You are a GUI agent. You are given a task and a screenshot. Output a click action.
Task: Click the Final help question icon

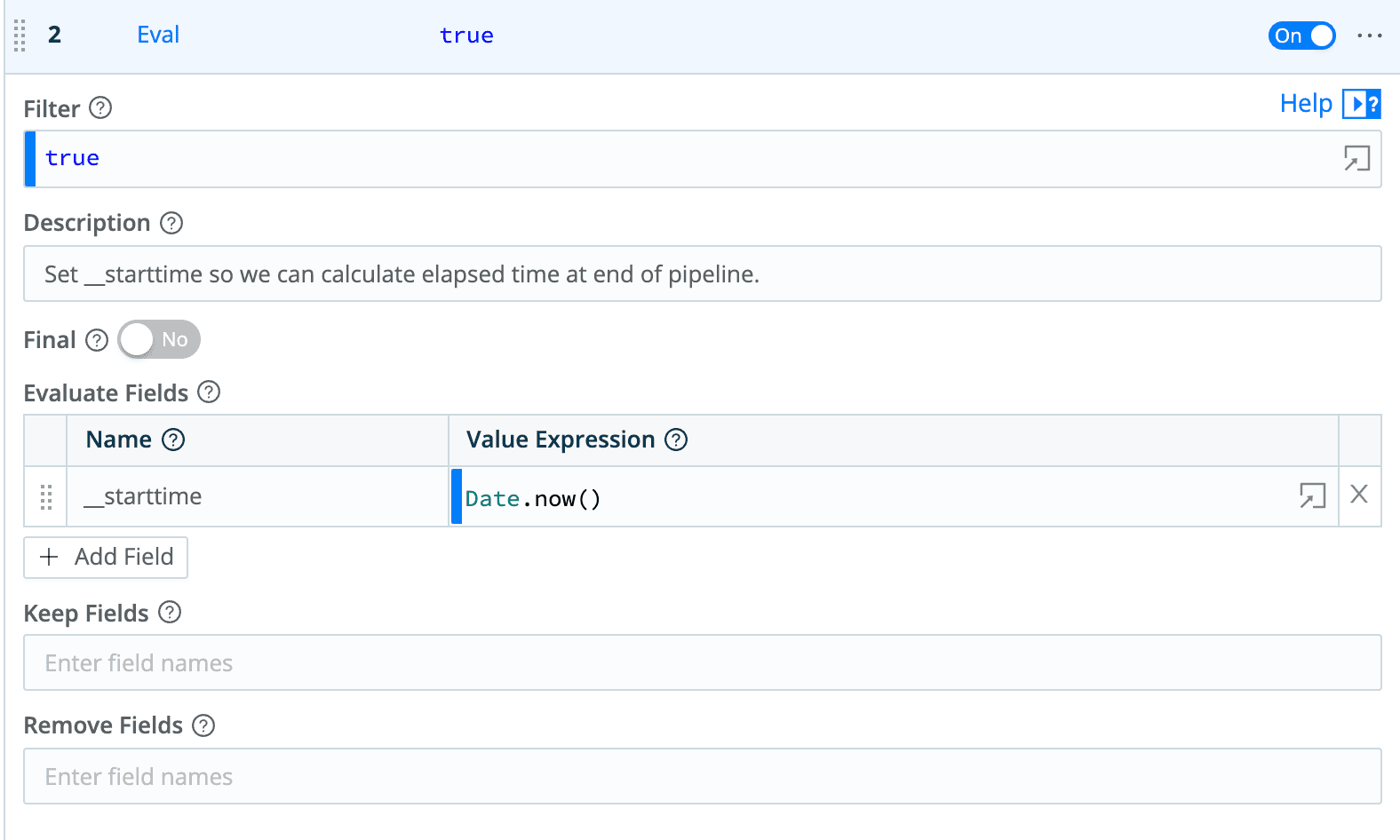(x=97, y=340)
